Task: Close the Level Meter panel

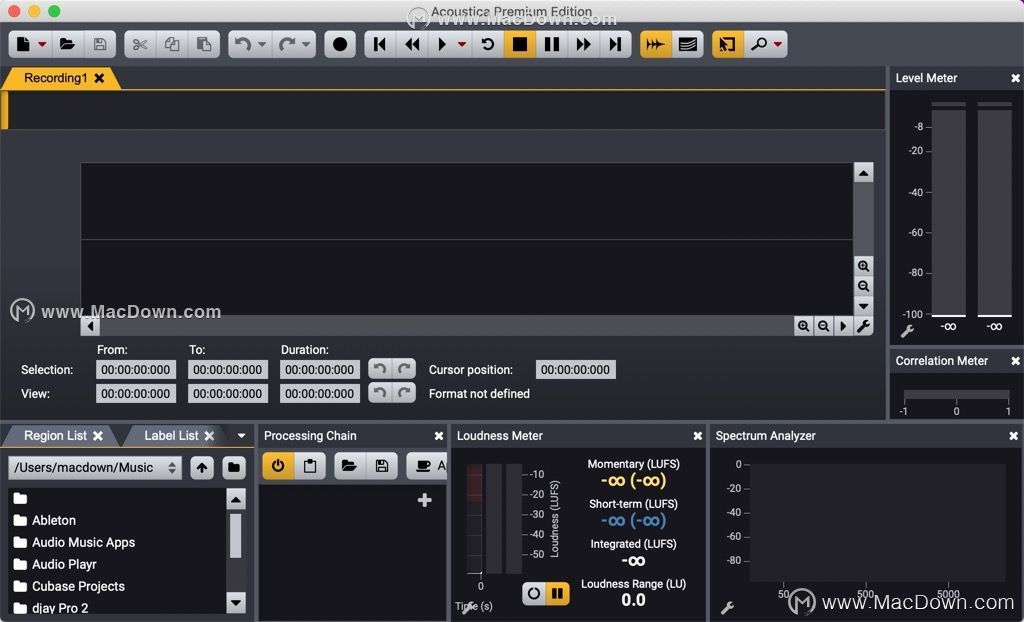Action: (x=1016, y=78)
